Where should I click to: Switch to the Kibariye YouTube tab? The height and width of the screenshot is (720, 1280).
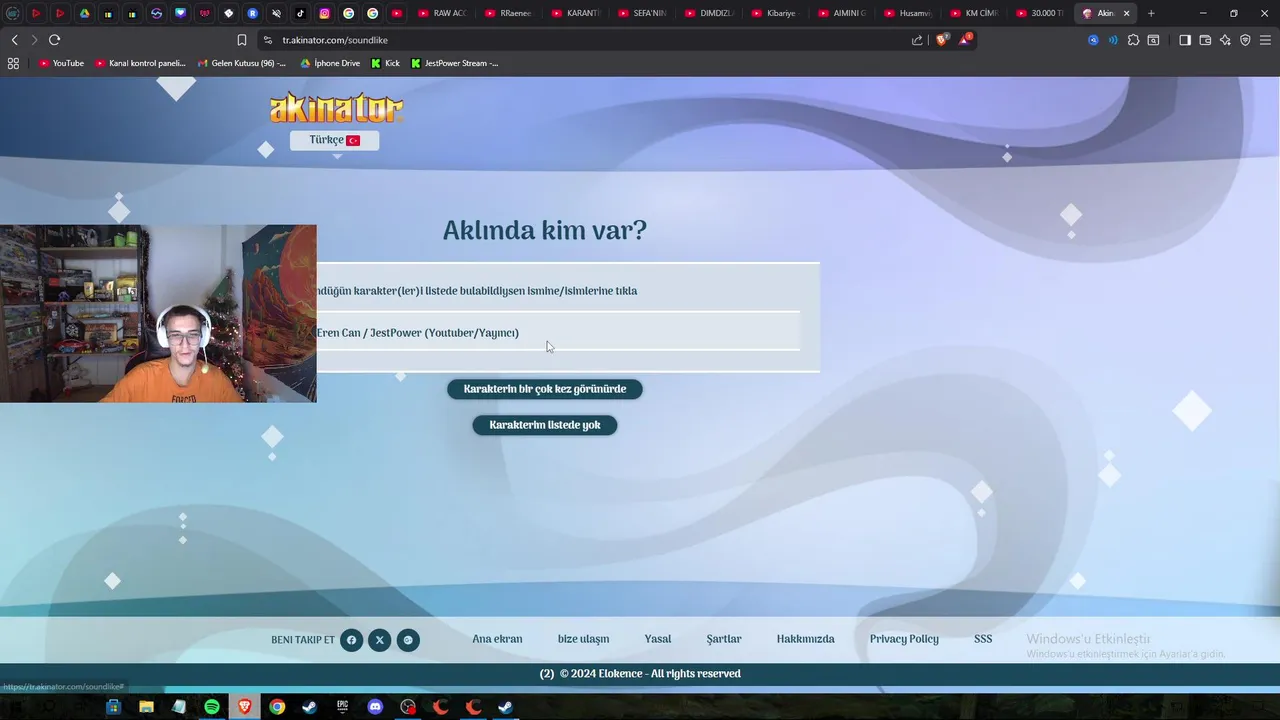coord(776,13)
